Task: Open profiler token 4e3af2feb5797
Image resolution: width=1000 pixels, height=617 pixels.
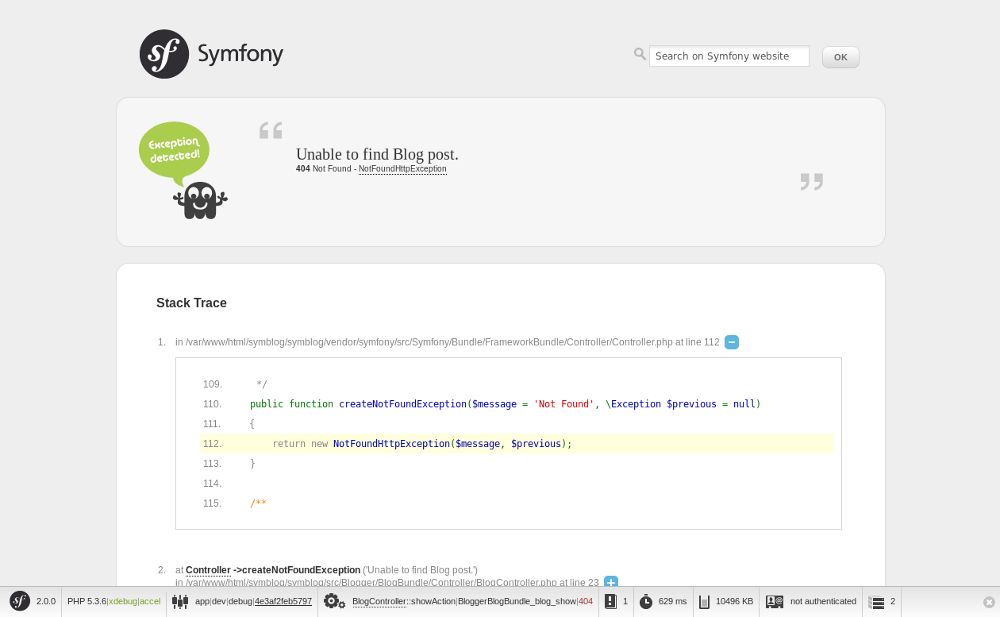Action: pyautogui.click(x=283, y=601)
